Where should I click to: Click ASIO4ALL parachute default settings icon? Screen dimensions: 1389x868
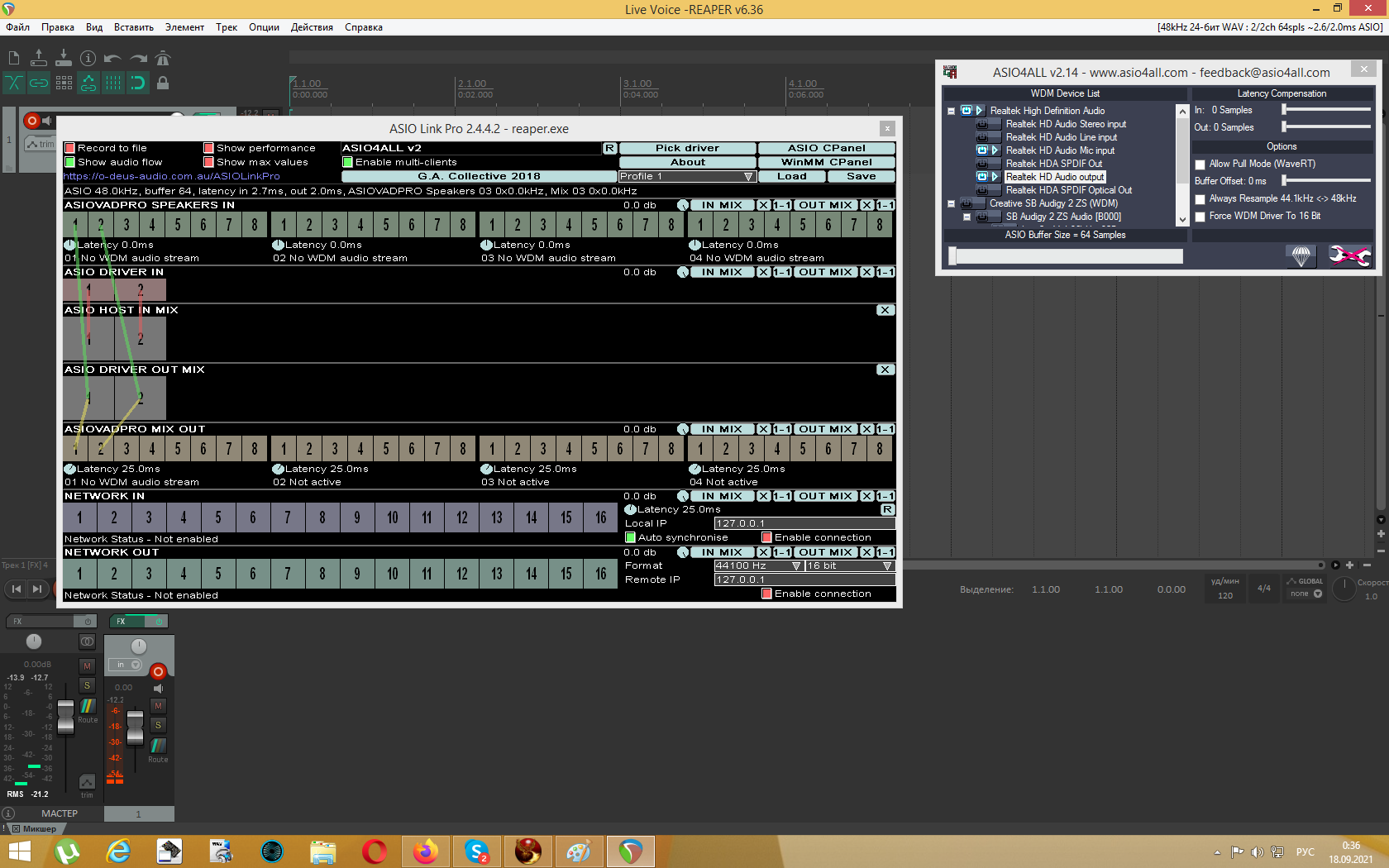pos(1301,256)
